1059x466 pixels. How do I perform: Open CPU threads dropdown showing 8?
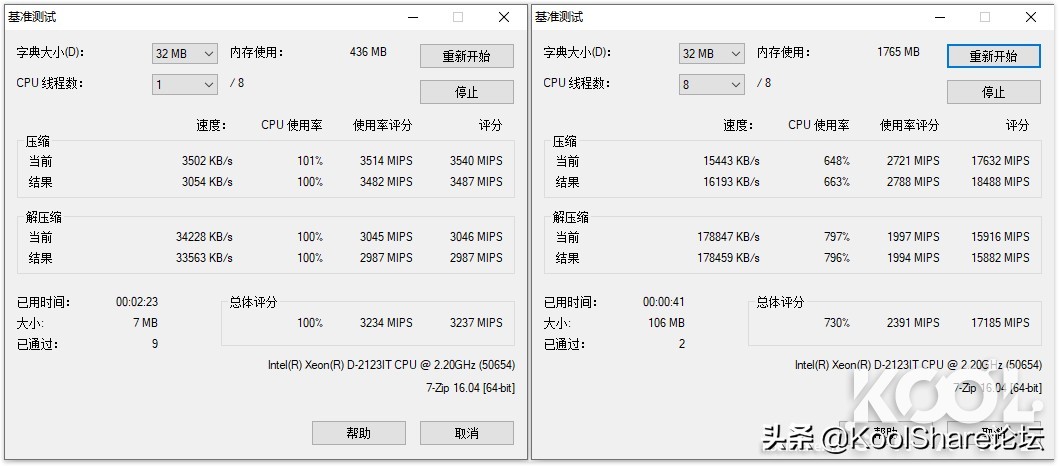tap(711, 84)
